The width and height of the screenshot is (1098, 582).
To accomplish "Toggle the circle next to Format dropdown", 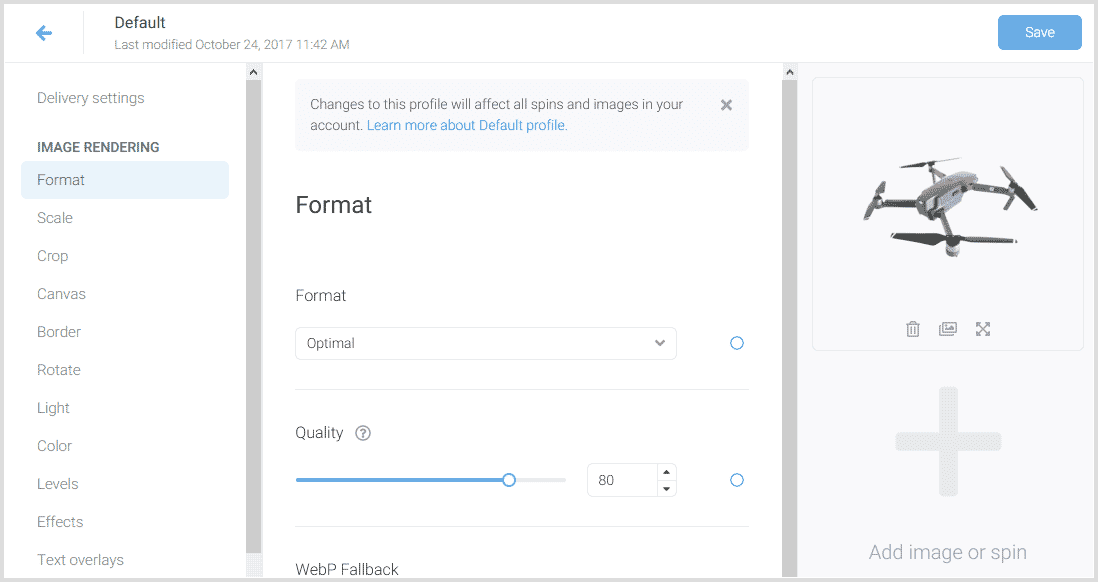I will click(x=737, y=343).
